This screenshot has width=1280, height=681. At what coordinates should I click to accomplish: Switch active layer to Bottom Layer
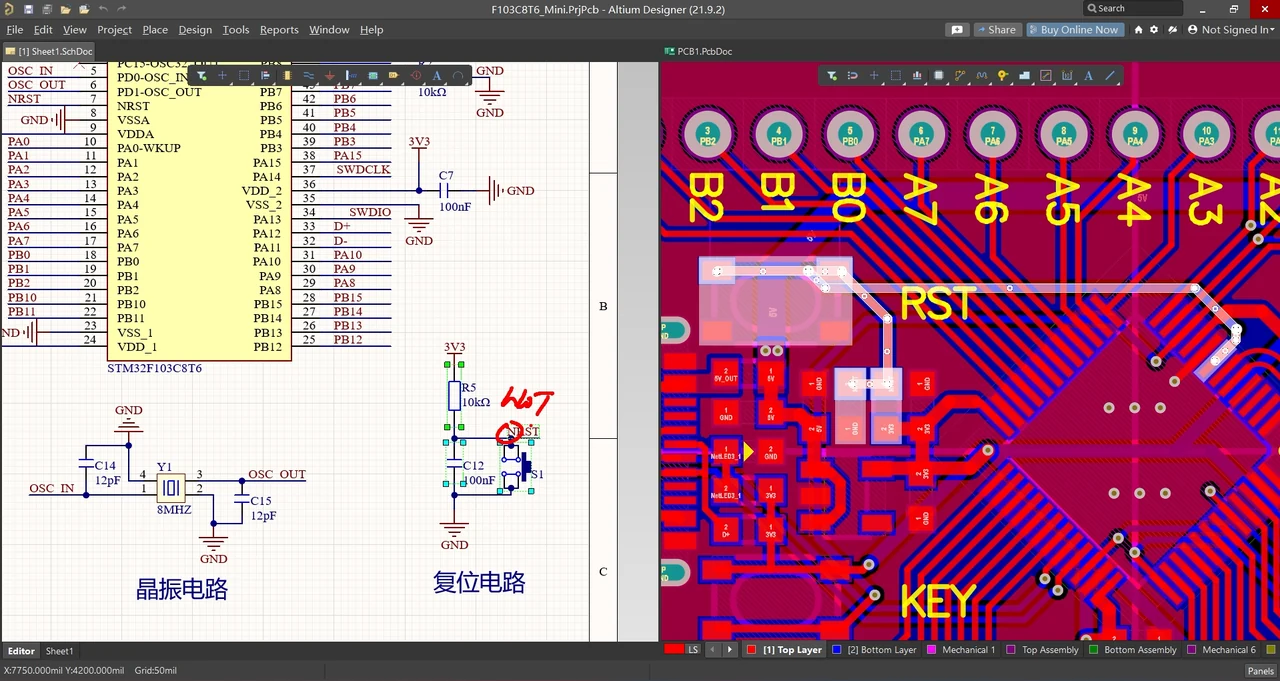(x=874, y=650)
